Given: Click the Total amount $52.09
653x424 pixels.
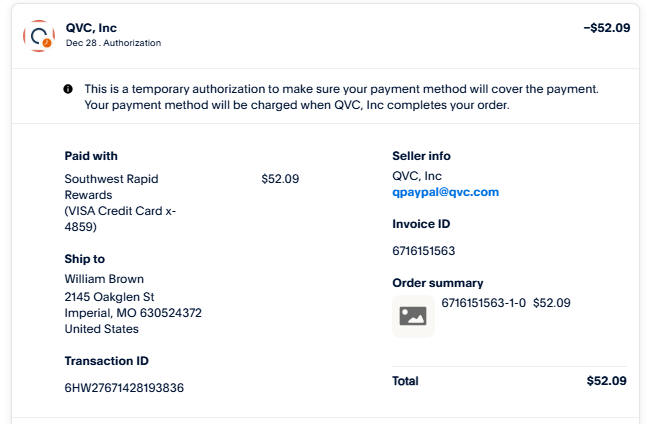Looking at the screenshot, I should [606, 381].
